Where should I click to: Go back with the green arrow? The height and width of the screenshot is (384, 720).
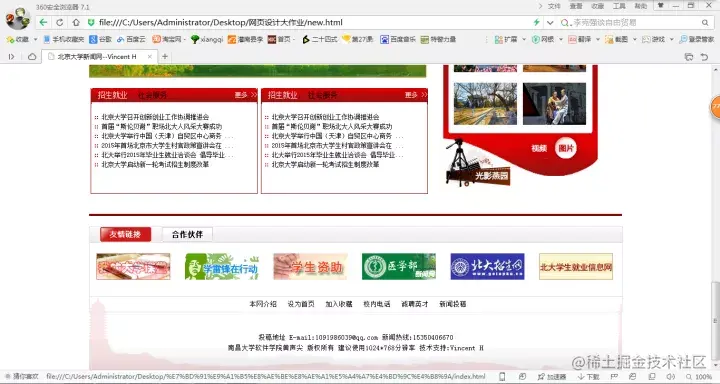[43, 22]
